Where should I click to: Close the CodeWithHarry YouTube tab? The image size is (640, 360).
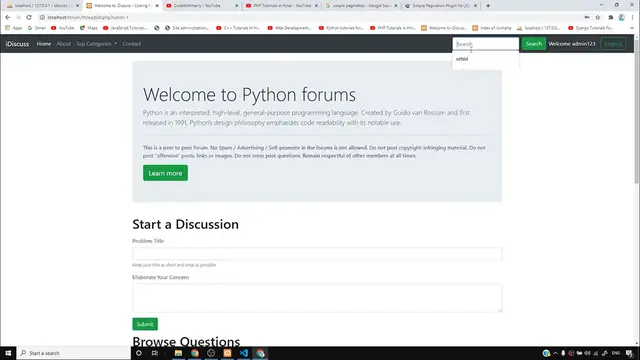[236, 6]
